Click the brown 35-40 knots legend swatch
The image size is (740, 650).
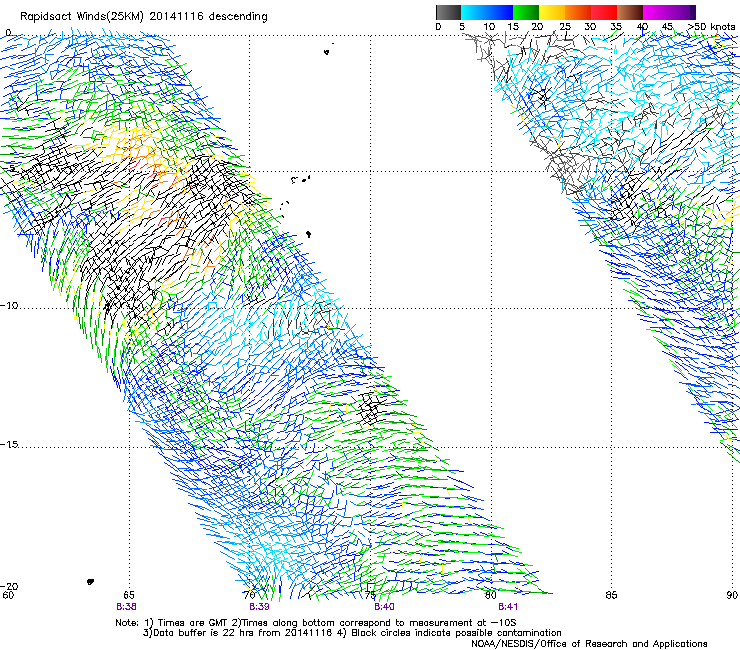pyautogui.click(x=630, y=12)
